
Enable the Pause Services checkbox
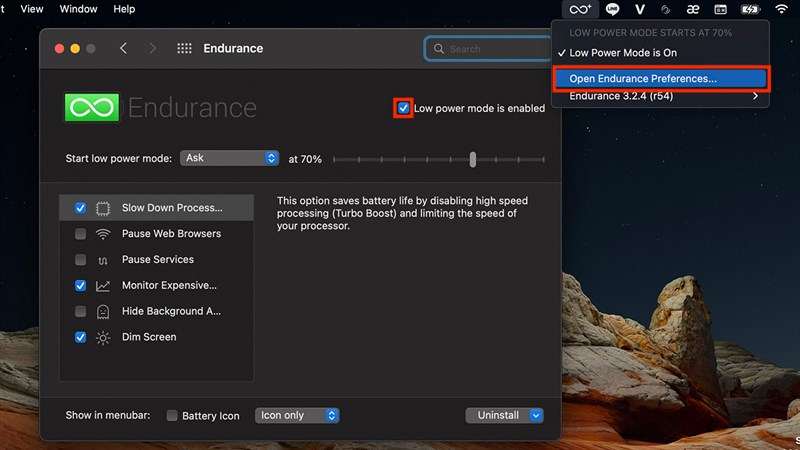(x=80, y=260)
